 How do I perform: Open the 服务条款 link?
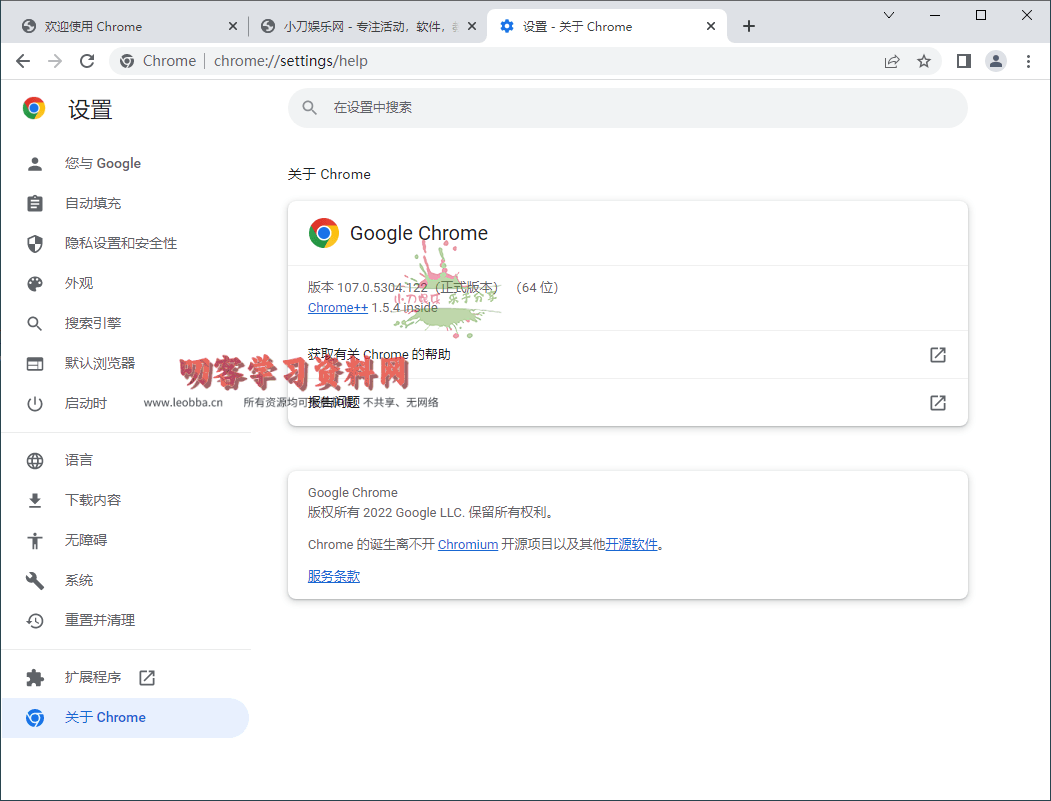point(333,577)
